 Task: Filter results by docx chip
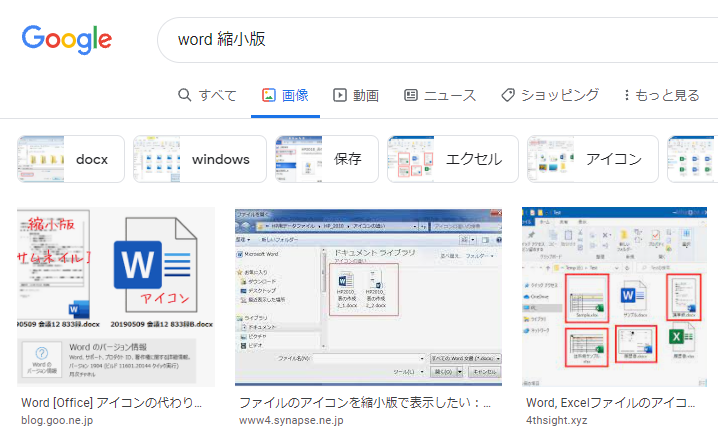[71, 159]
